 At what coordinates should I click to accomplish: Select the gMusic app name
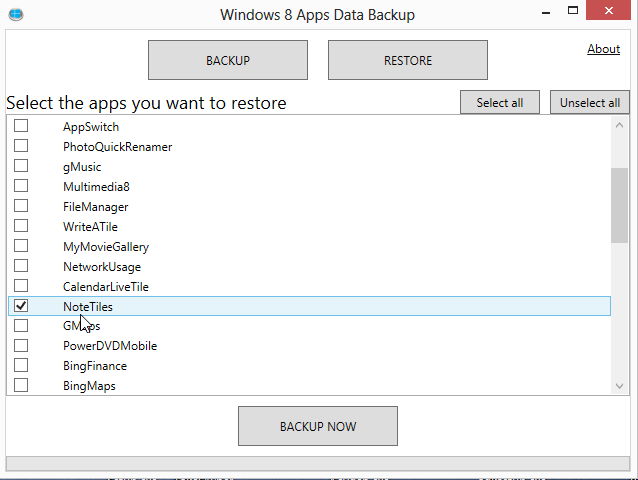tap(82, 167)
